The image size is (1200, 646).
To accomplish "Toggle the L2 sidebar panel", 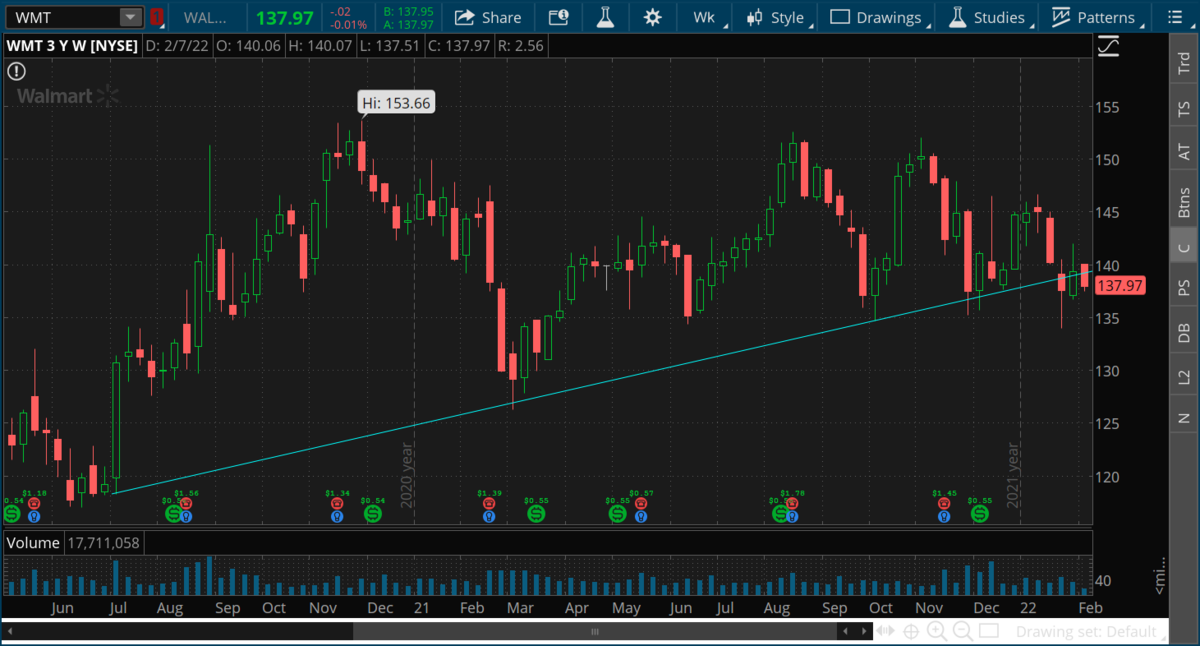I will tap(1184, 377).
